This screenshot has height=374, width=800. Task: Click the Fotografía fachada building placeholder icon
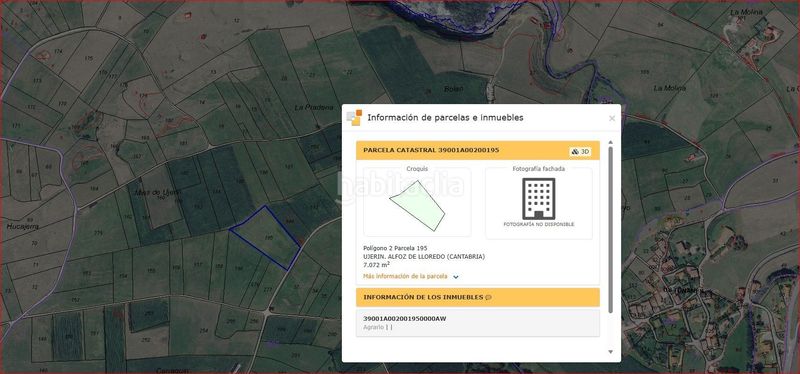(x=538, y=198)
